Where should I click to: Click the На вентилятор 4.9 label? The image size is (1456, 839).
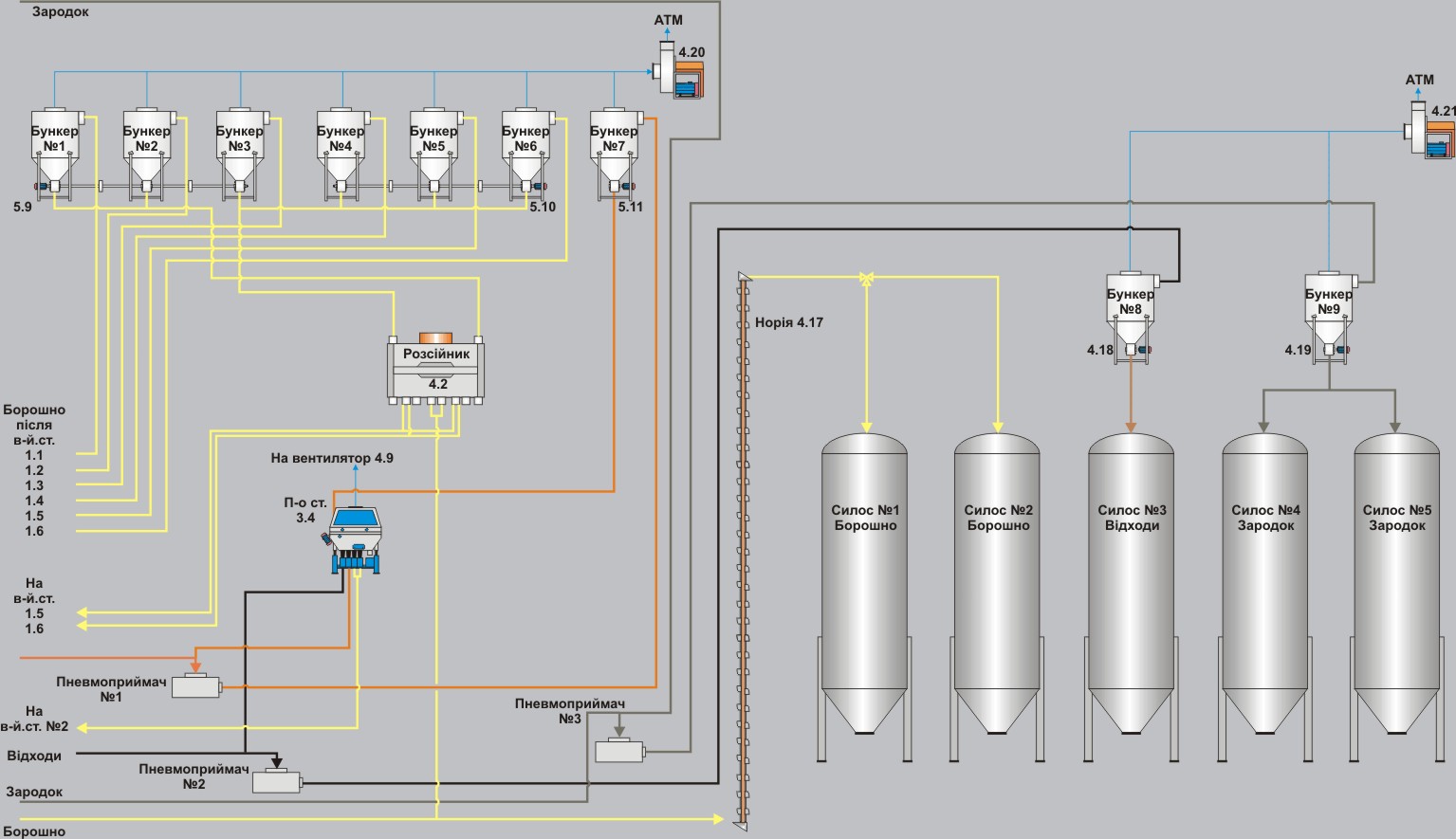(332, 458)
